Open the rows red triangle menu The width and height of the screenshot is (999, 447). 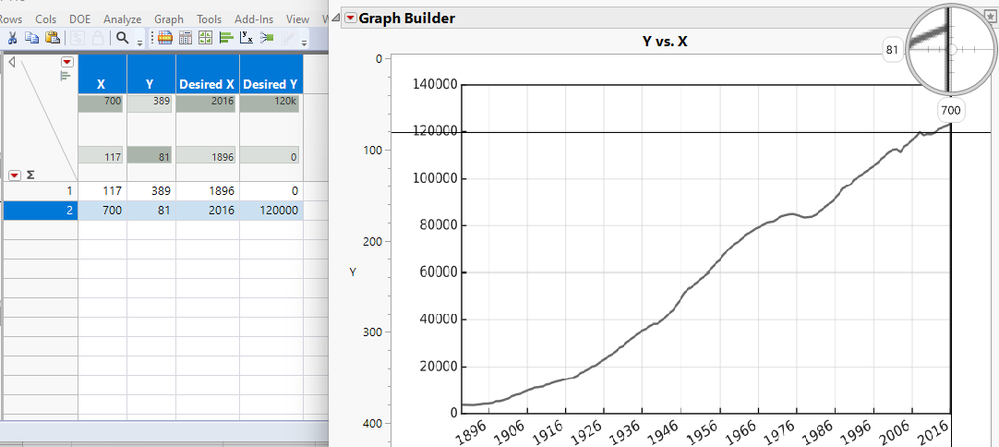click(15, 175)
